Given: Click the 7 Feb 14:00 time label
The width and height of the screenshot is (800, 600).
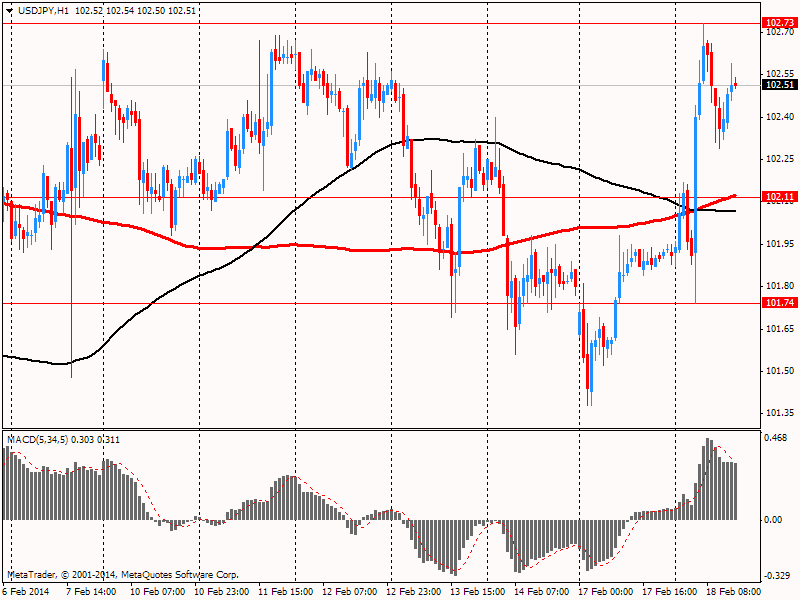Looking at the screenshot, I should click(x=91, y=591).
